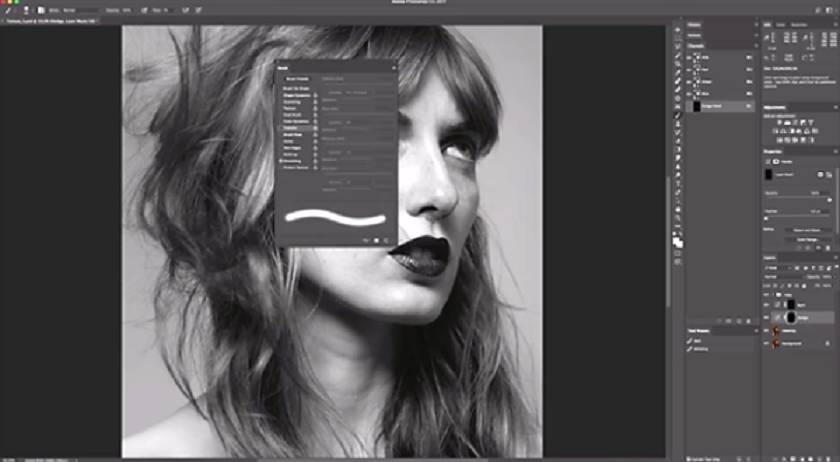Image resolution: width=840 pixels, height=462 pixels.
Task: Change screen mode at toolbar bottom
Action: (678, 262)
